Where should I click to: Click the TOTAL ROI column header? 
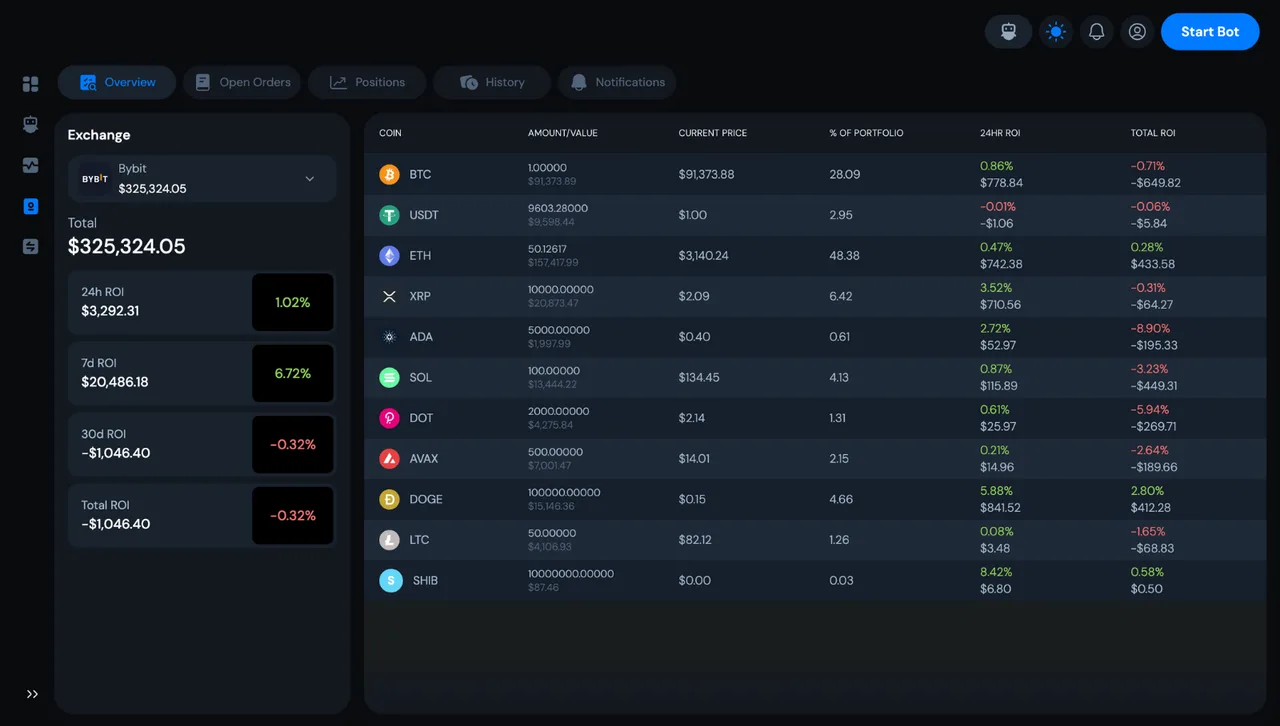(1153, 133)
